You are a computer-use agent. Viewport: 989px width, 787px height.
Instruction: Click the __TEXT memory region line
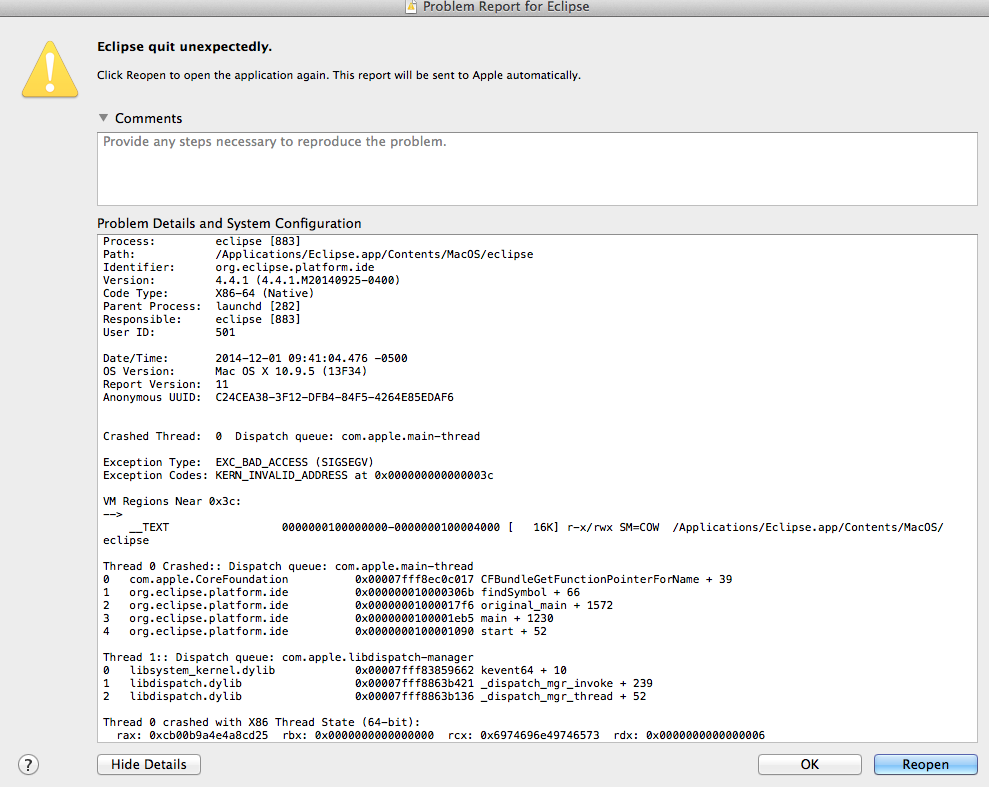coord(524,533)
